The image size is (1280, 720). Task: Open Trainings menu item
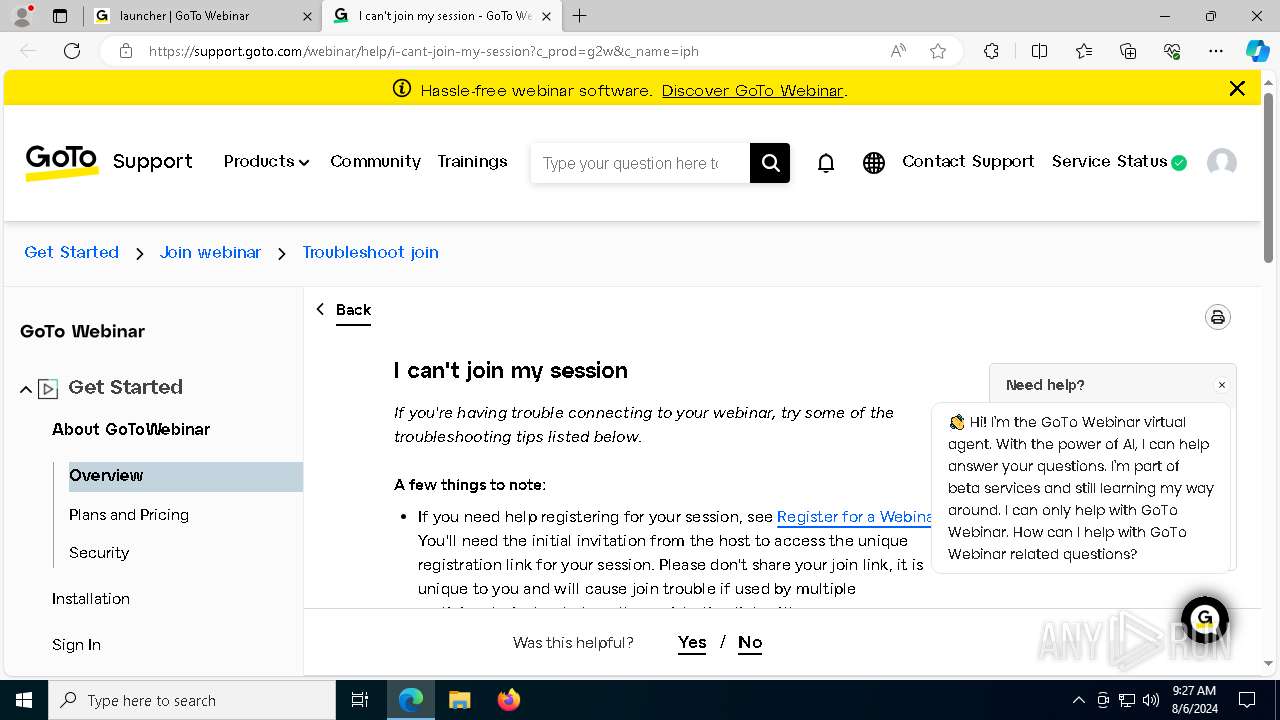click(x=472, y=161)
